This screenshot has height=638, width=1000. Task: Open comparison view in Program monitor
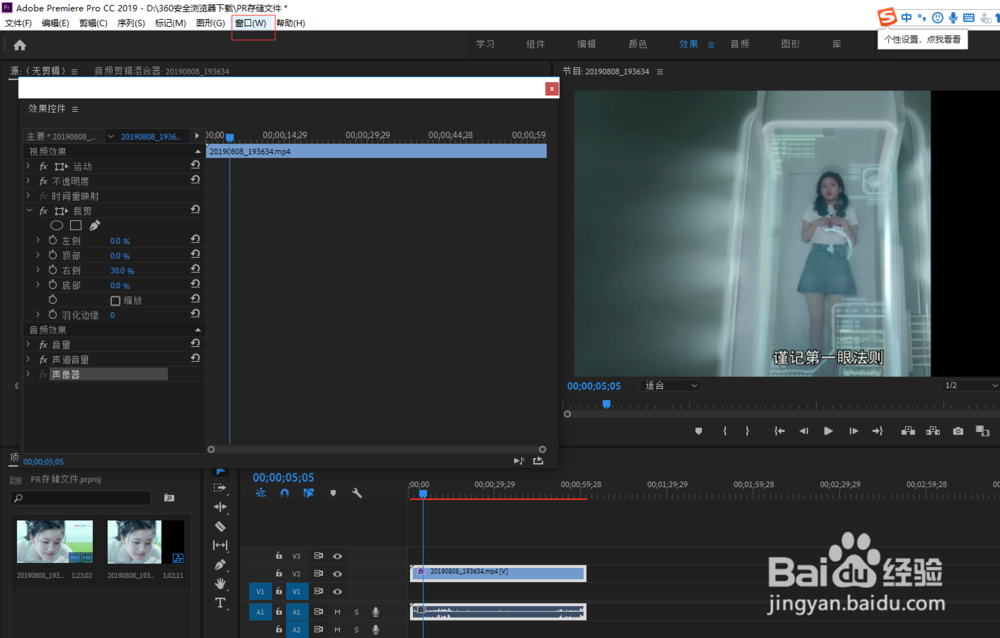click(x=982, y=431)
